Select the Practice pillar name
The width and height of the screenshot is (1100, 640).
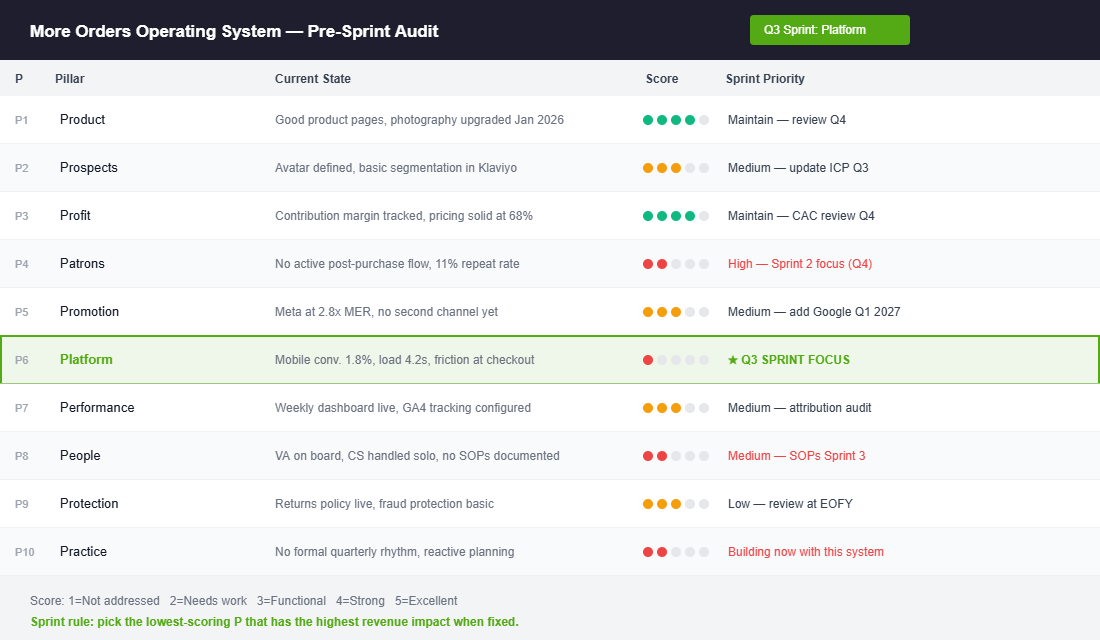tap(83, 552)
